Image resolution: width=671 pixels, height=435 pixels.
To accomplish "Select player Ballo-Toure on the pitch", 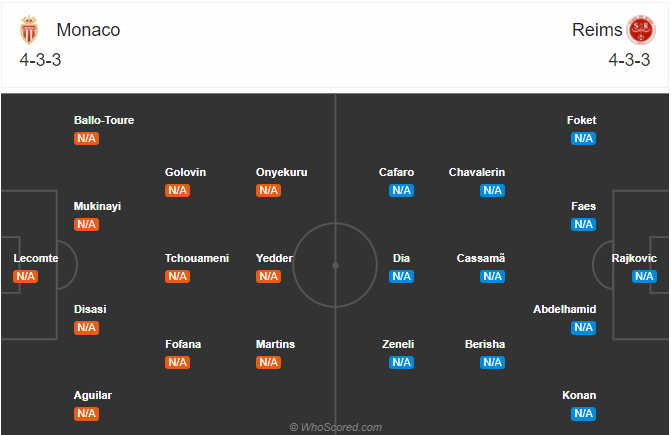I will 104,120.
